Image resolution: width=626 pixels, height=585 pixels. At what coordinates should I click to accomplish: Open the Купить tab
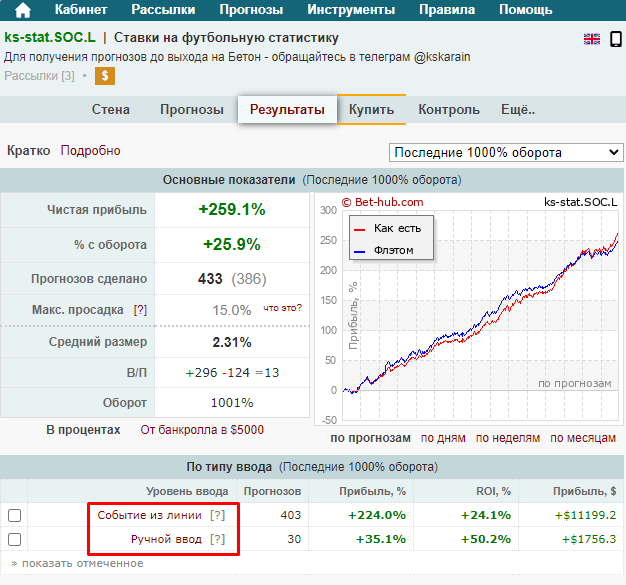(371, 110)
